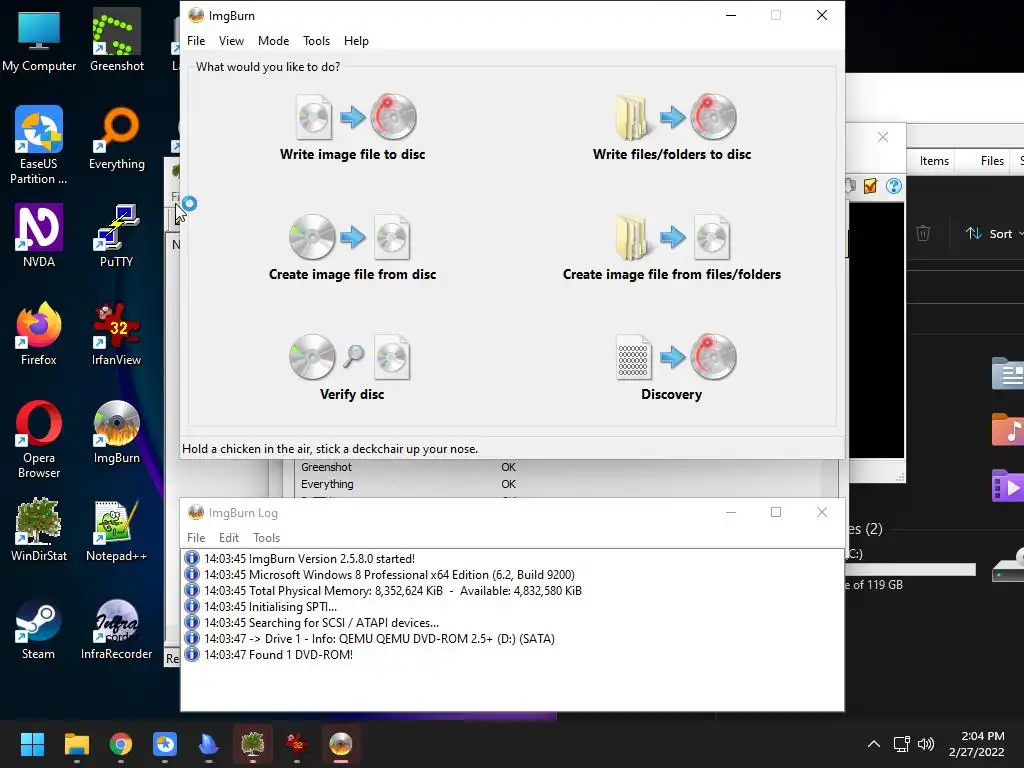Screen dimensions: 1024x768
Task: Select log line 'Total Physical Memory'
Action: pyautogui.click(x=392, y=590)
